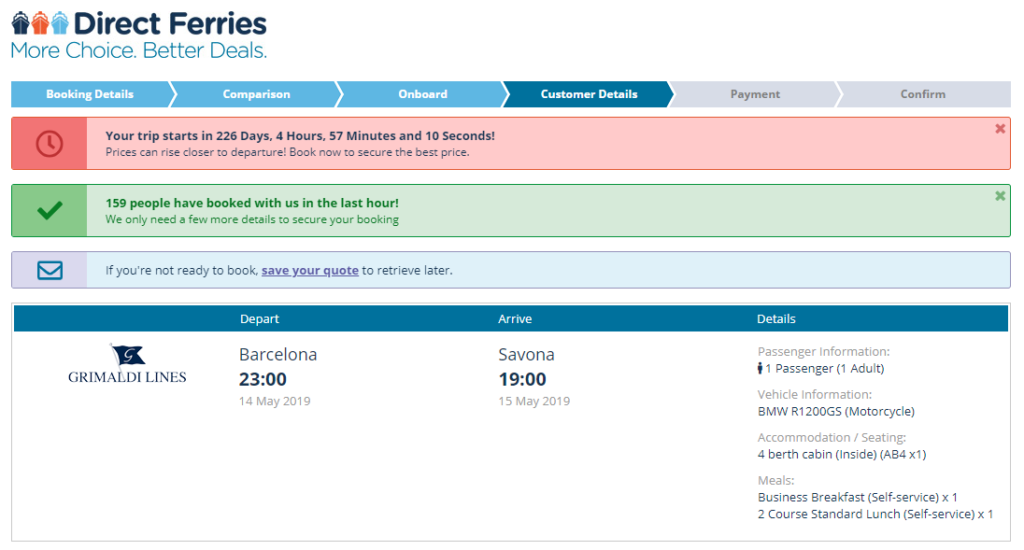Click Business Breakfast (Self-service) x 1

click(x=857, y=498)
